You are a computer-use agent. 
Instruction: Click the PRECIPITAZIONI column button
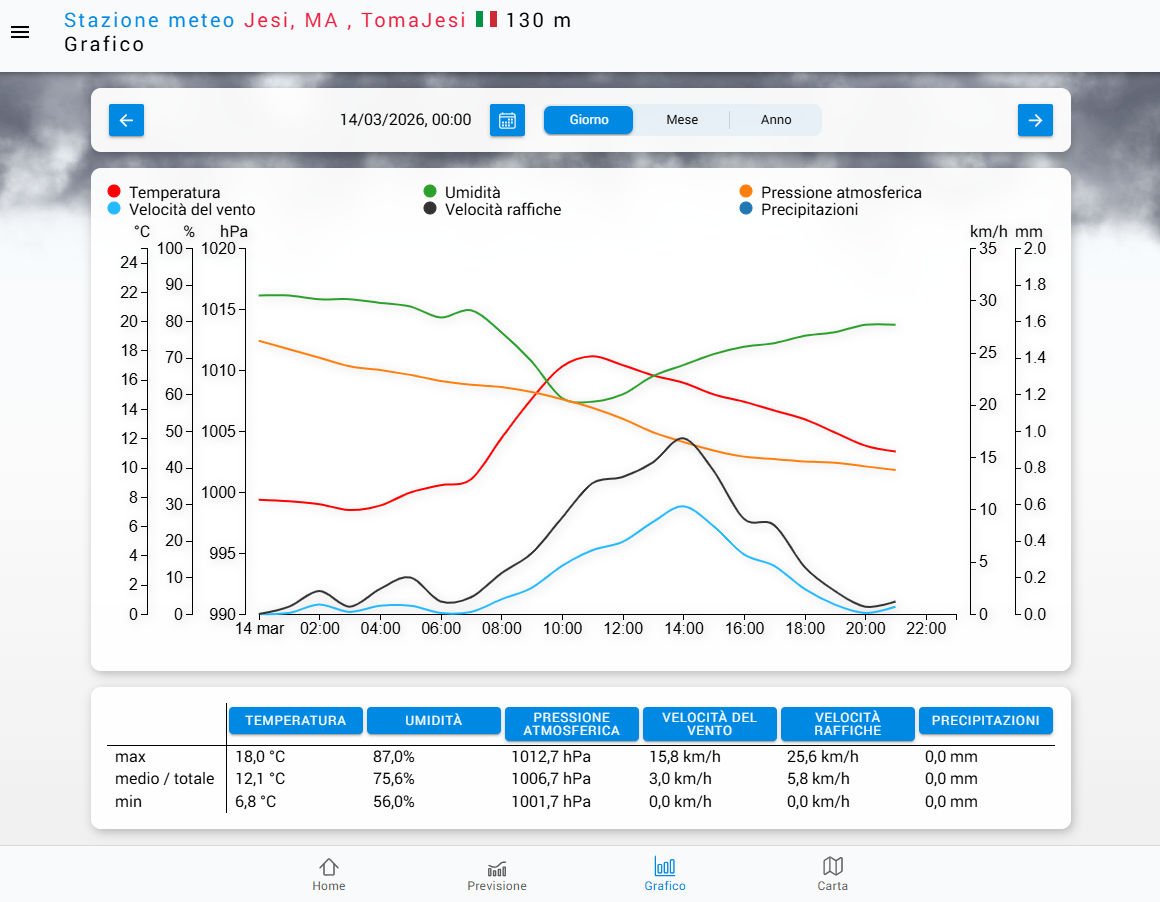[x=985, y=721]
